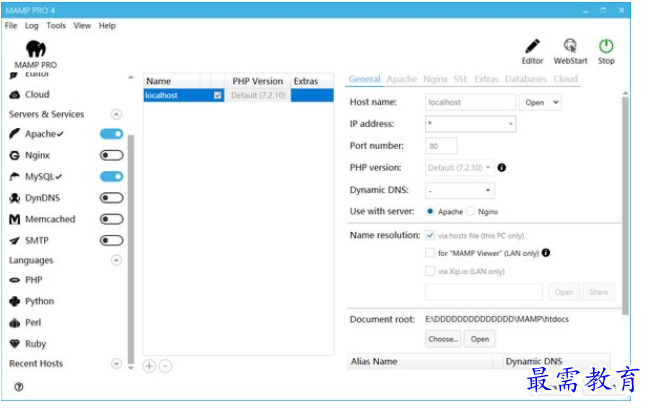Add a new host with plus button
The height and width of the screenshot is (411, 648).
(x=149, y=366)
